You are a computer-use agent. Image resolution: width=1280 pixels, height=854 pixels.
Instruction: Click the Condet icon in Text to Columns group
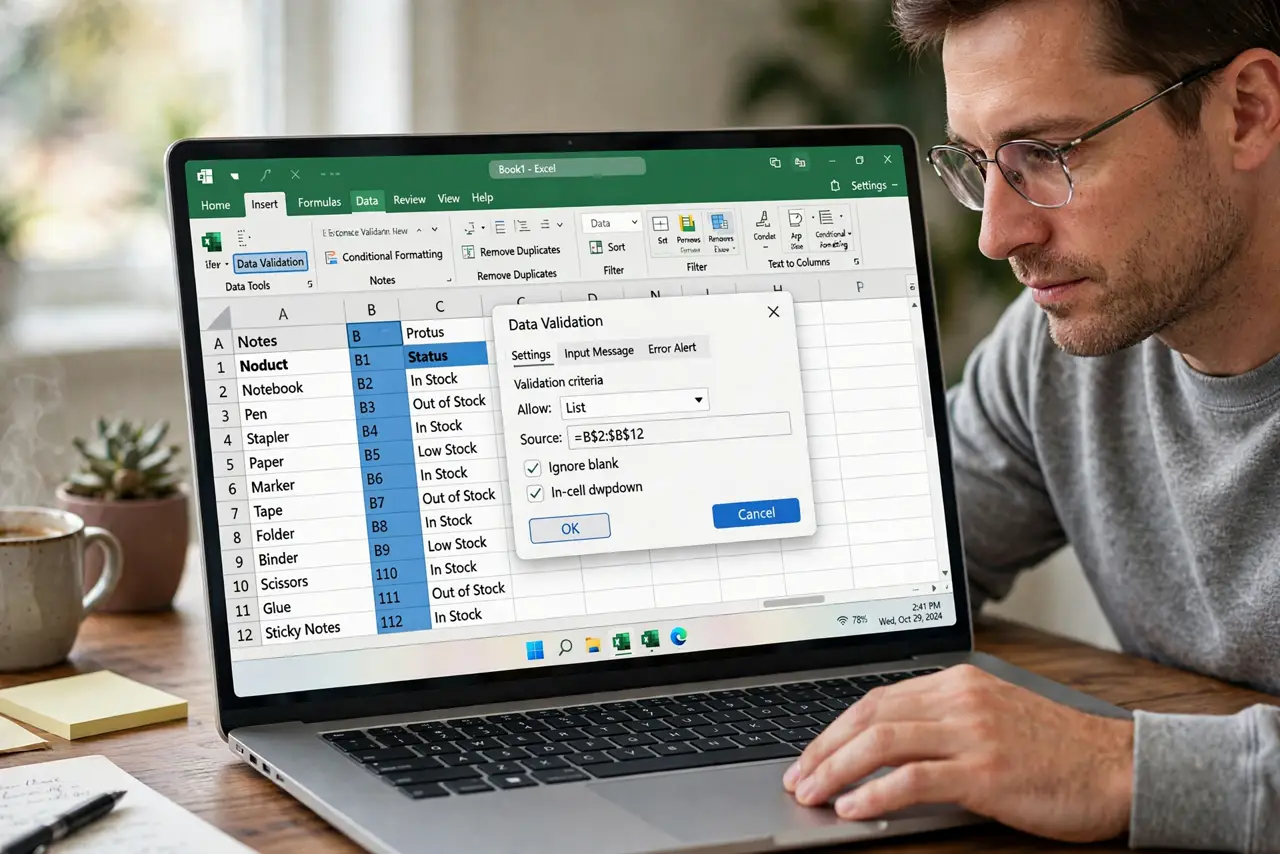click(x=763, y=219)
